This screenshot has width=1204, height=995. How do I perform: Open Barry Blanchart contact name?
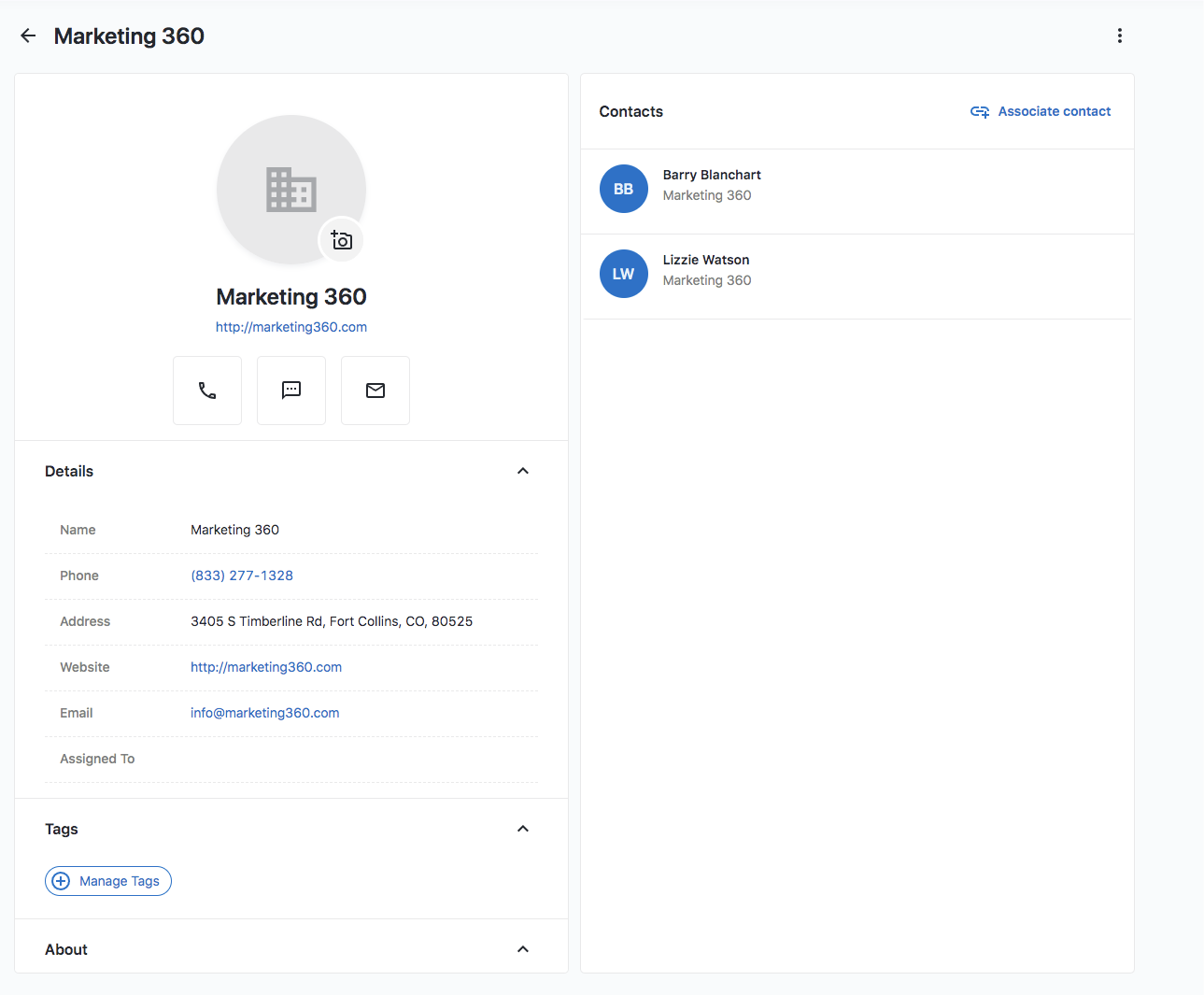[x=712, y=175]
